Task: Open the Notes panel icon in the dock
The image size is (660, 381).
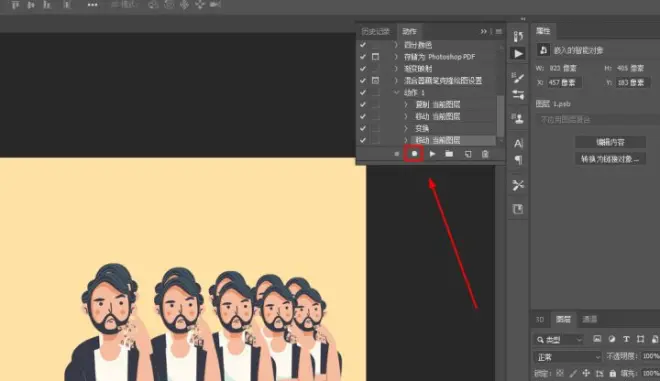Action: [x=518, y=209]
